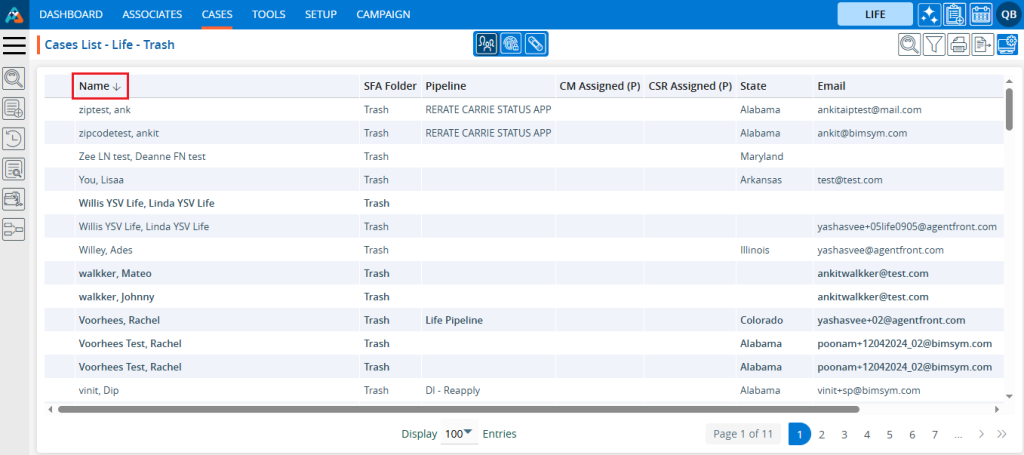1024x455 pixels.
Task: Toggle the Life cases people view button
Action: pos(486,44)
